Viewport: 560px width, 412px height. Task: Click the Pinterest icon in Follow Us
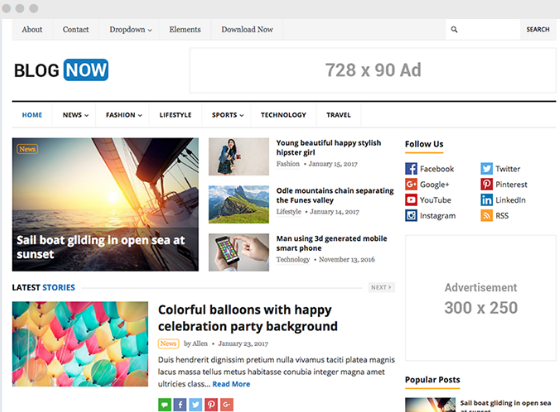[486, 184]
